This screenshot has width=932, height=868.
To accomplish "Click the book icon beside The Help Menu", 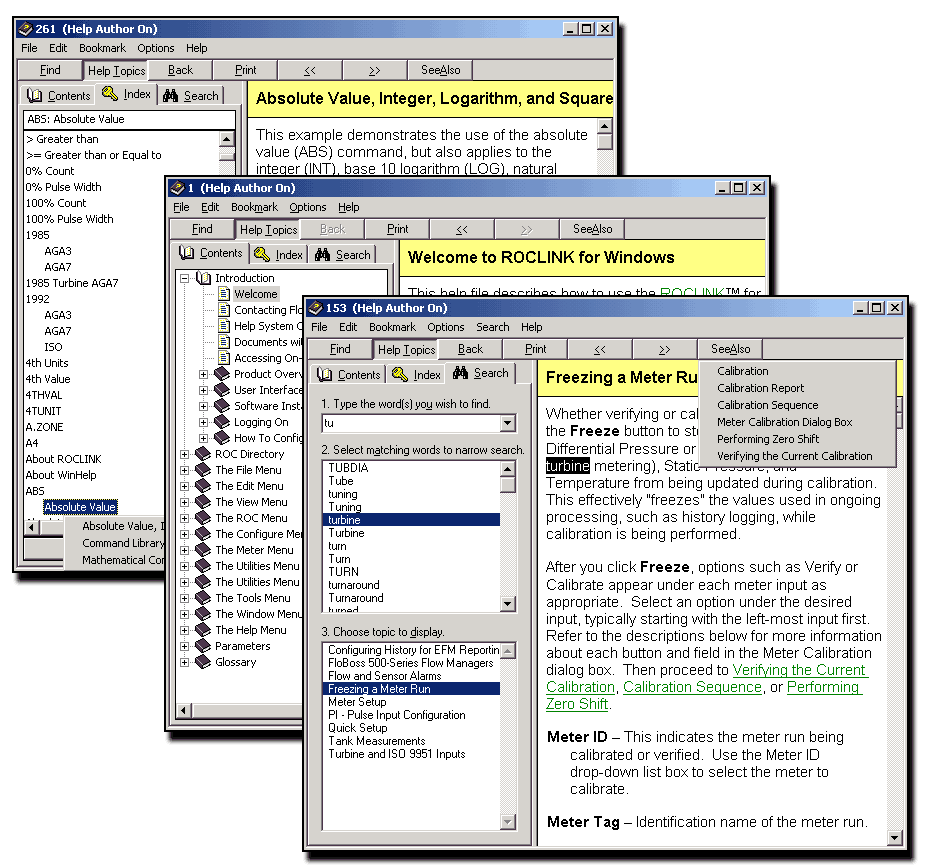I will click(203, 630).
